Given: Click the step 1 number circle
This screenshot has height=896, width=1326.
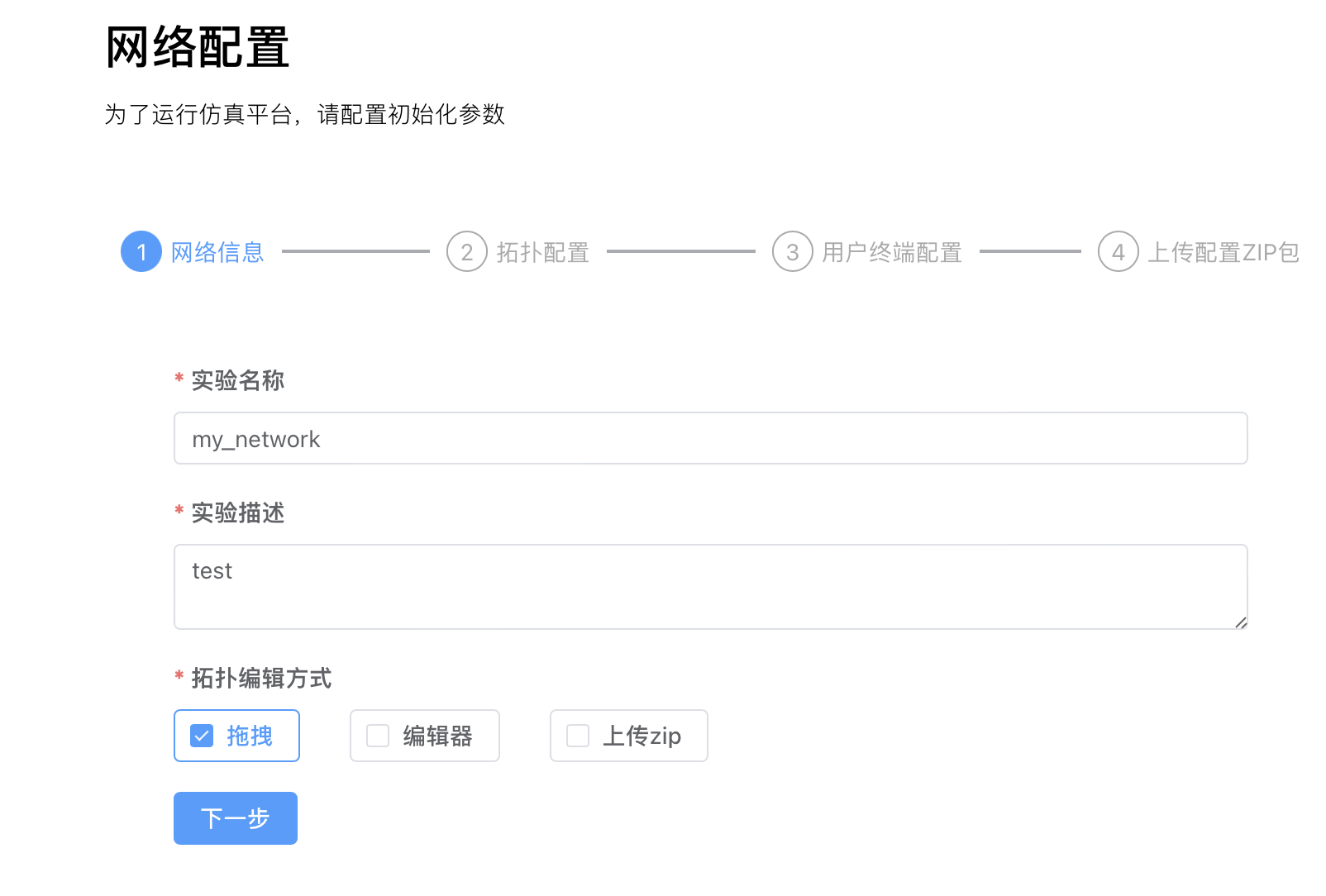Looking at the screenshot, I should pos(141,251).
